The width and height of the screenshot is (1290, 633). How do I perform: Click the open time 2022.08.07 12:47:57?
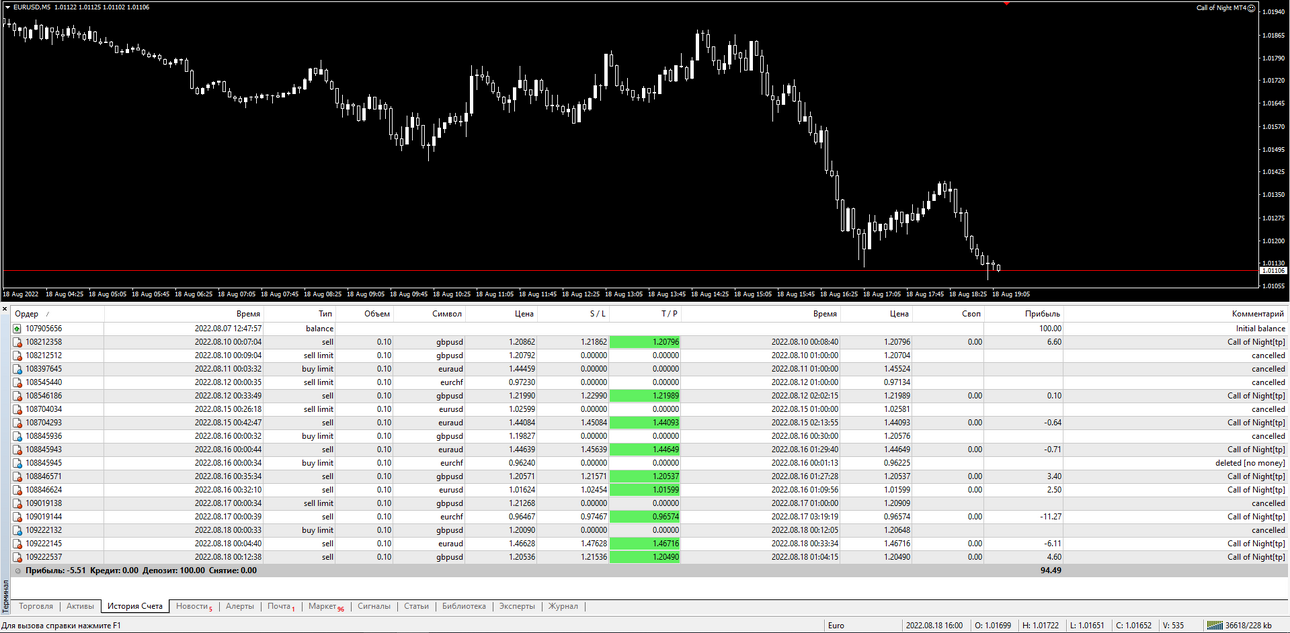(228, 328)
